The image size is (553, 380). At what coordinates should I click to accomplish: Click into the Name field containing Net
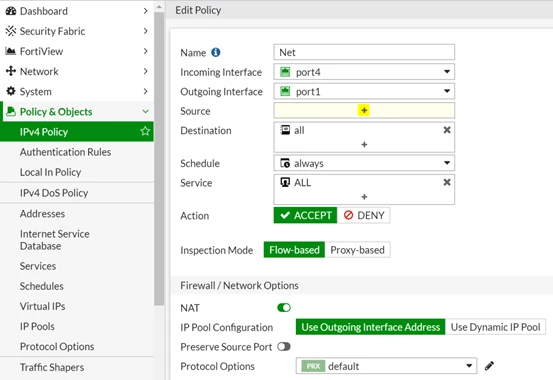coord(364,52)
